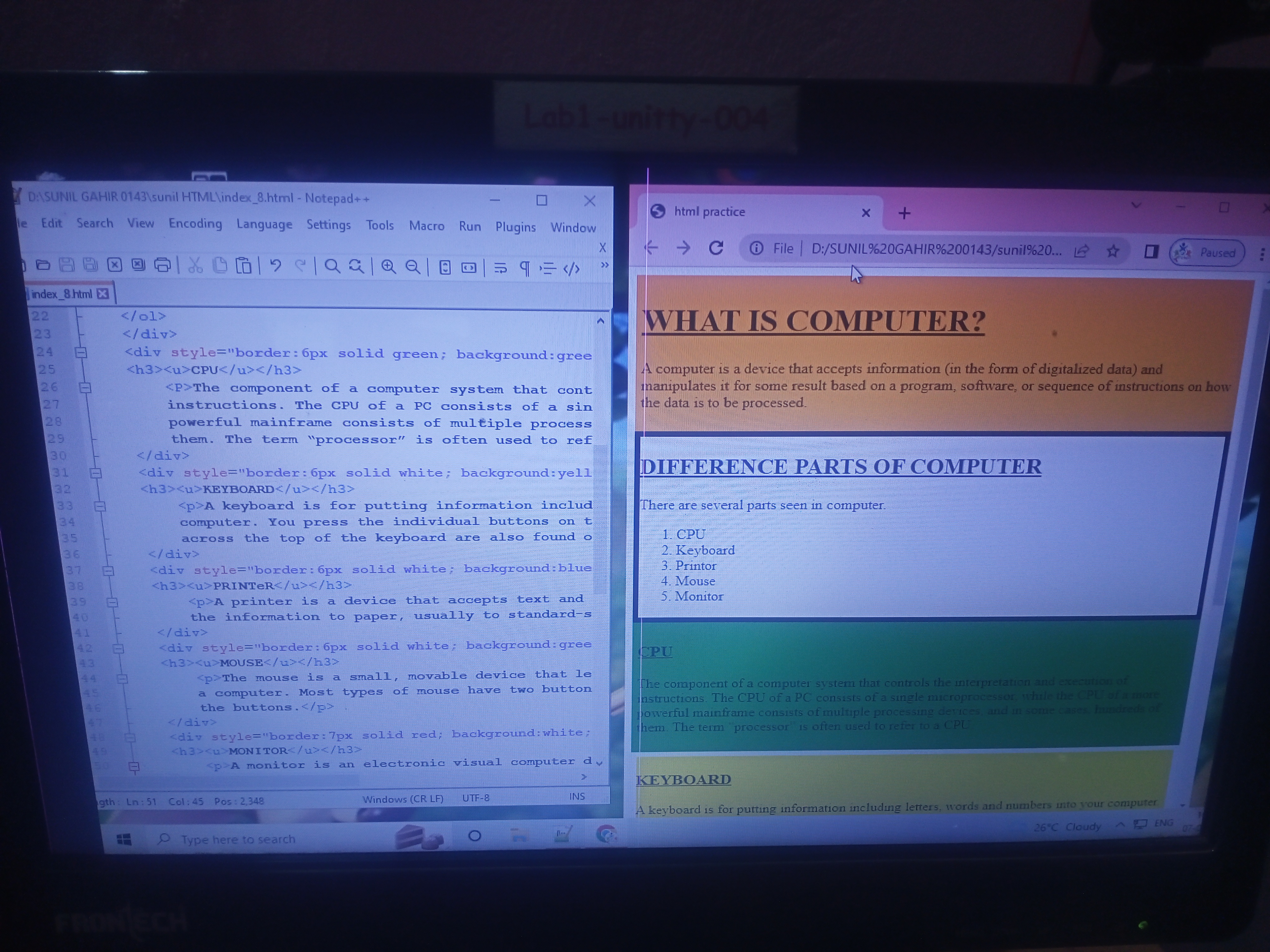Toggle the indent guide icon
1270x952 pixels.
548,268
